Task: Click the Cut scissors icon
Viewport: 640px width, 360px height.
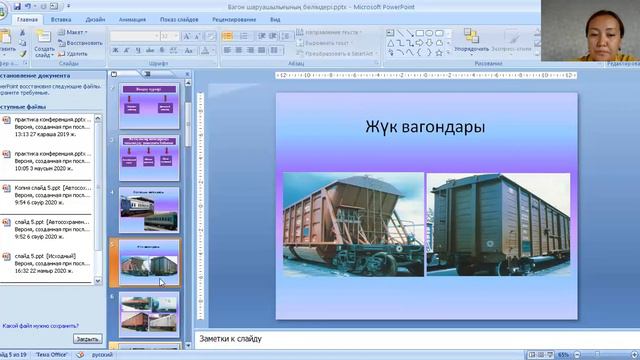Action: (x=22, y=32)
